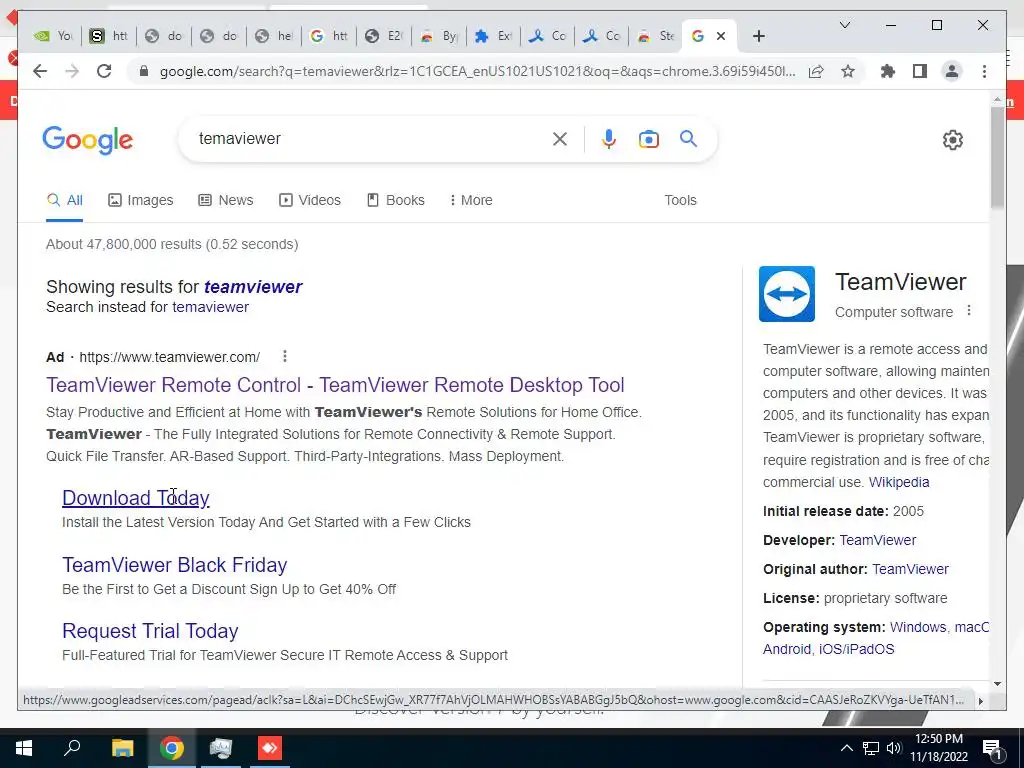Open the tab search chevron
This screenshot has width=1024, height=768.
tap(844, 25)
